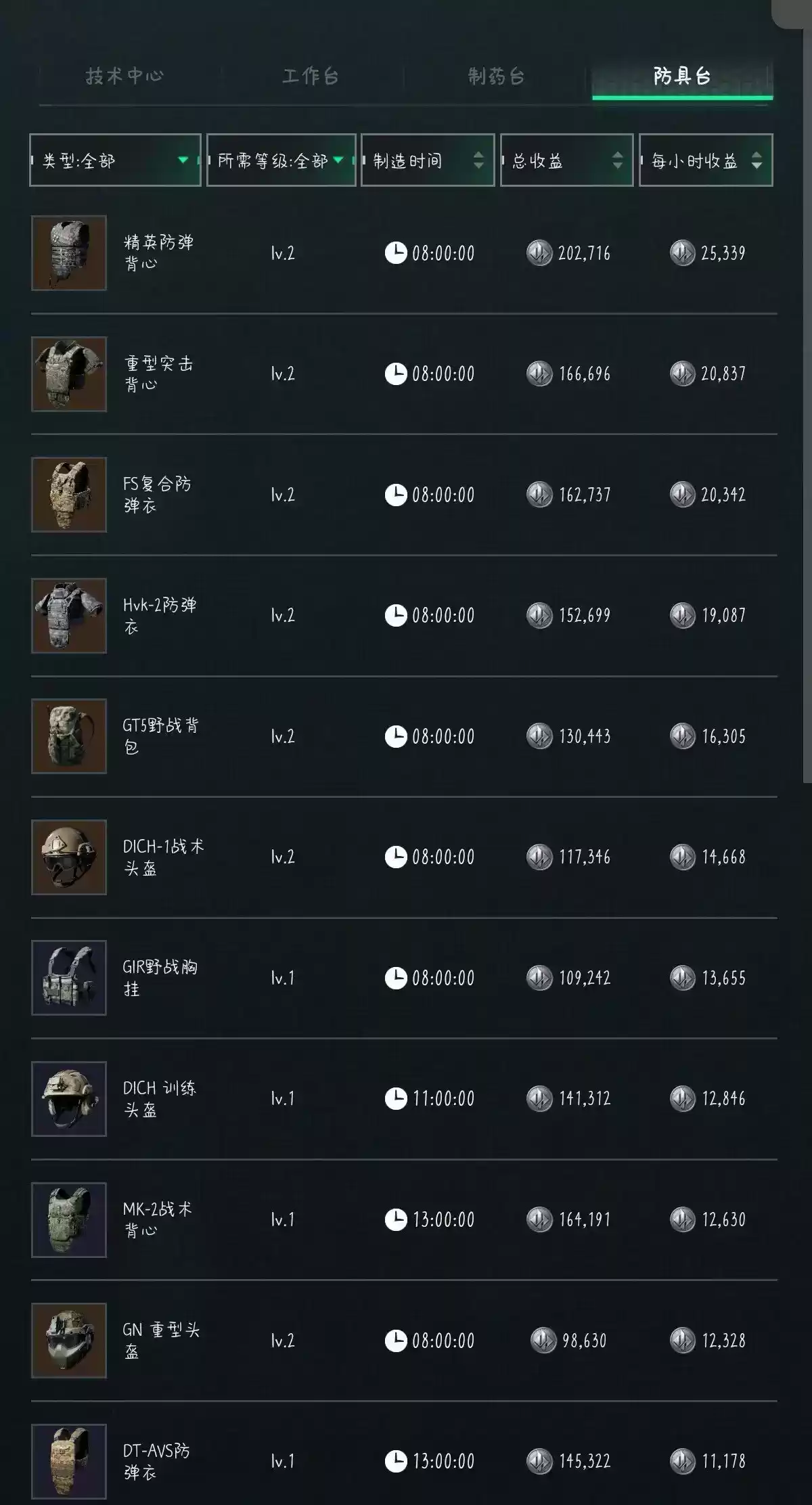Open the 类型:全部 filter dropdown

tap(115, 160)
